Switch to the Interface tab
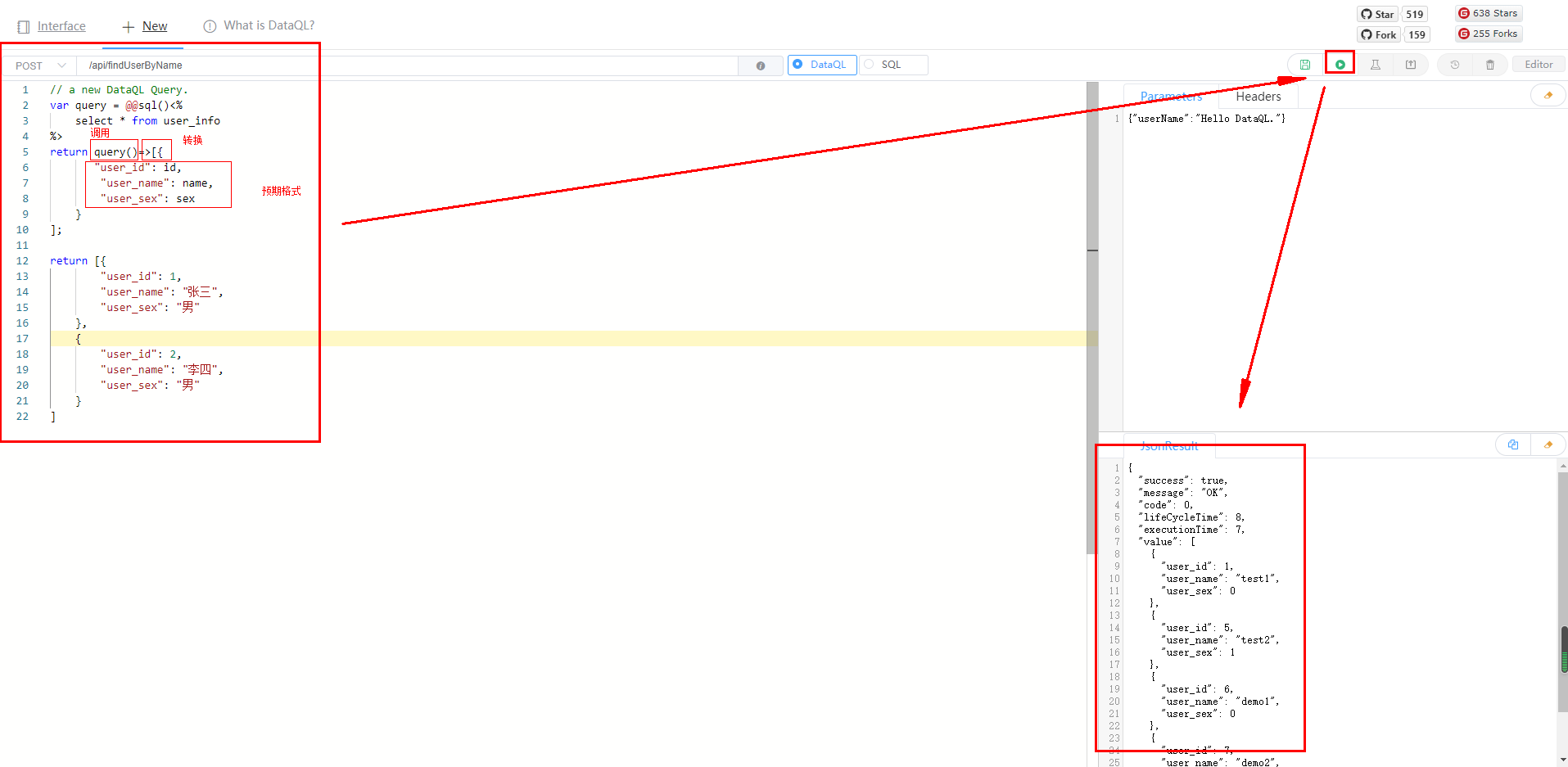The image size is (1568, 767). (52, 26)
